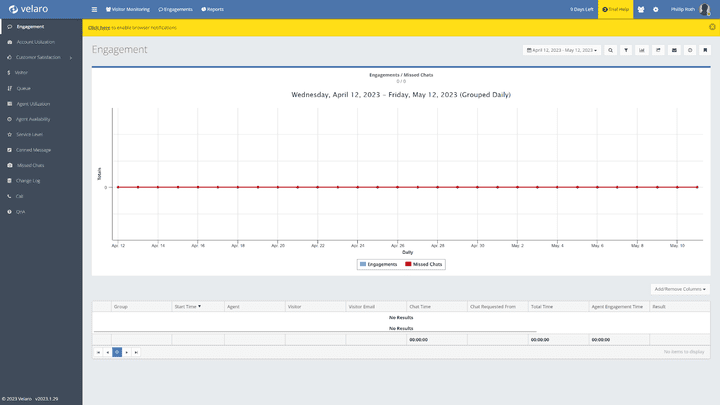This screenshot has width=720, height=405.
Task: Collapse the sidebar with the hamburger icon
Action: tap(94, 9)
